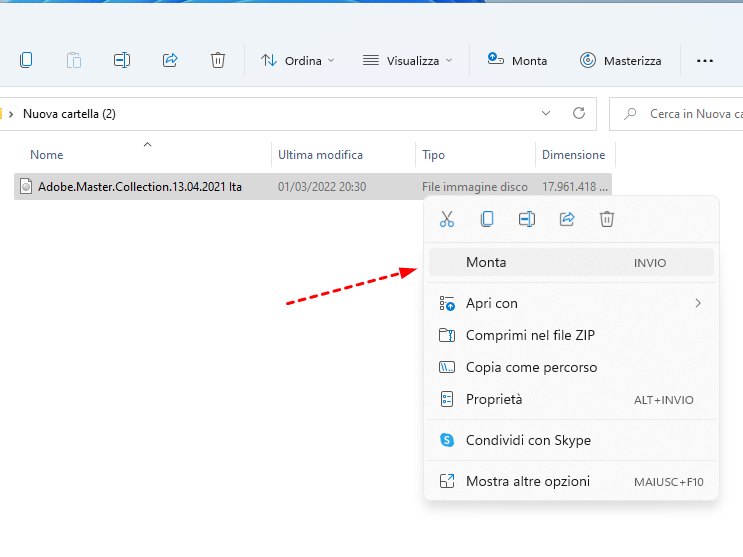Sort by the Tipo column header

[x=434, y=155]
